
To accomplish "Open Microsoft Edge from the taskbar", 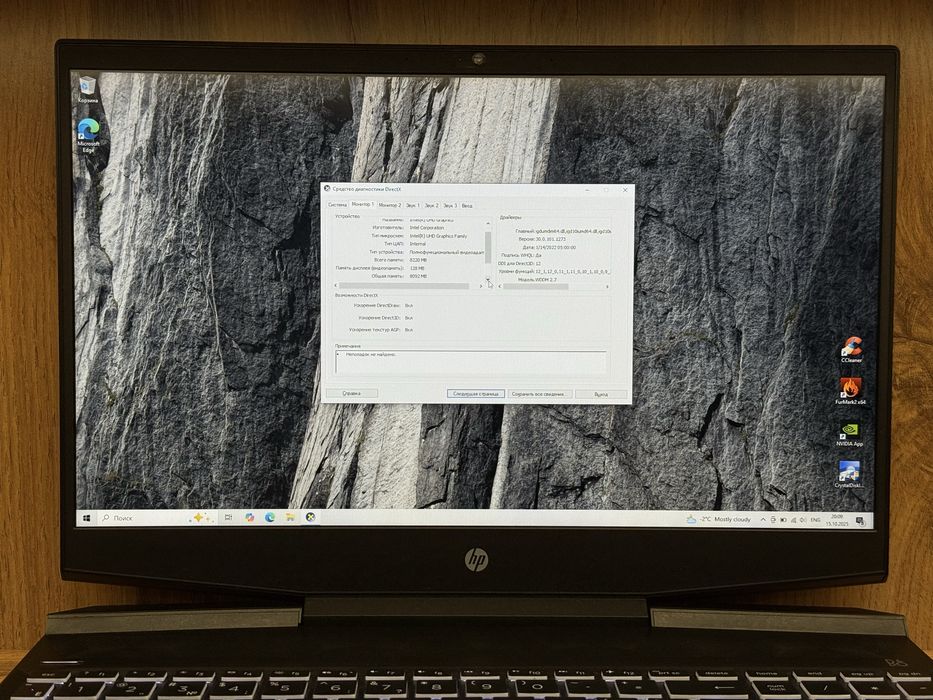I will [x=270, y=517].
